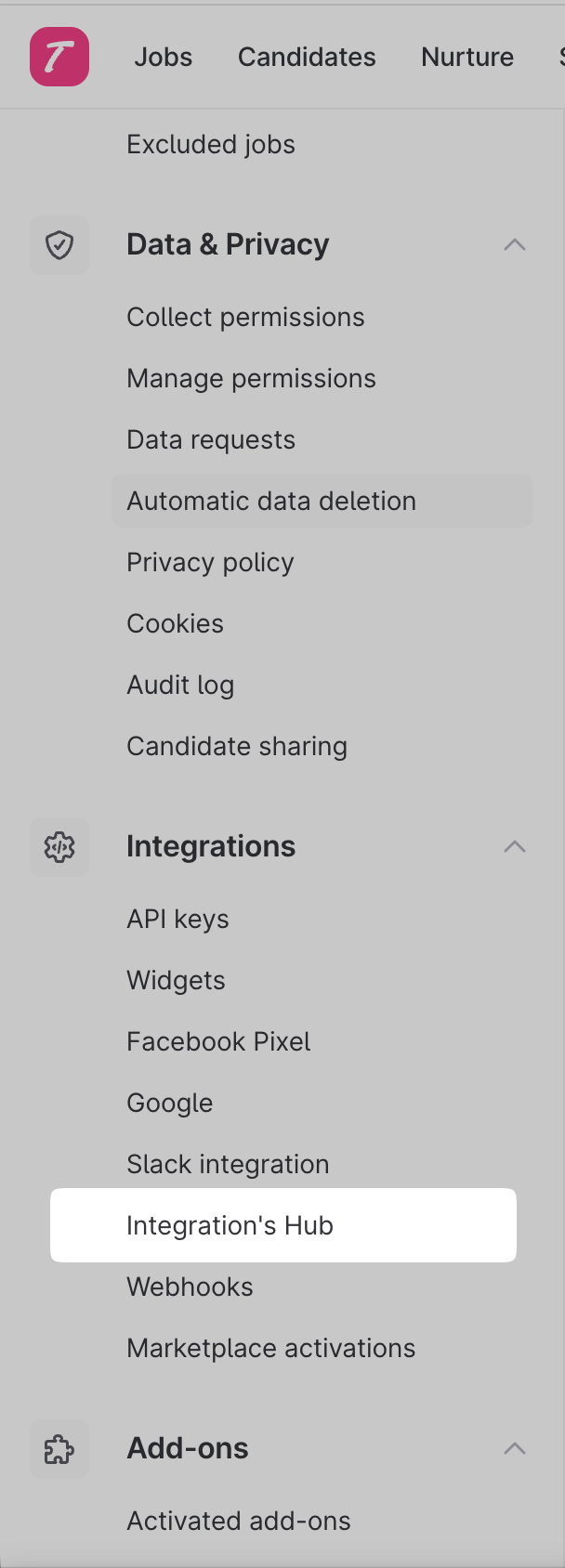
Task: Select Webhooks in the sidebar
Action: (190, 1287)
